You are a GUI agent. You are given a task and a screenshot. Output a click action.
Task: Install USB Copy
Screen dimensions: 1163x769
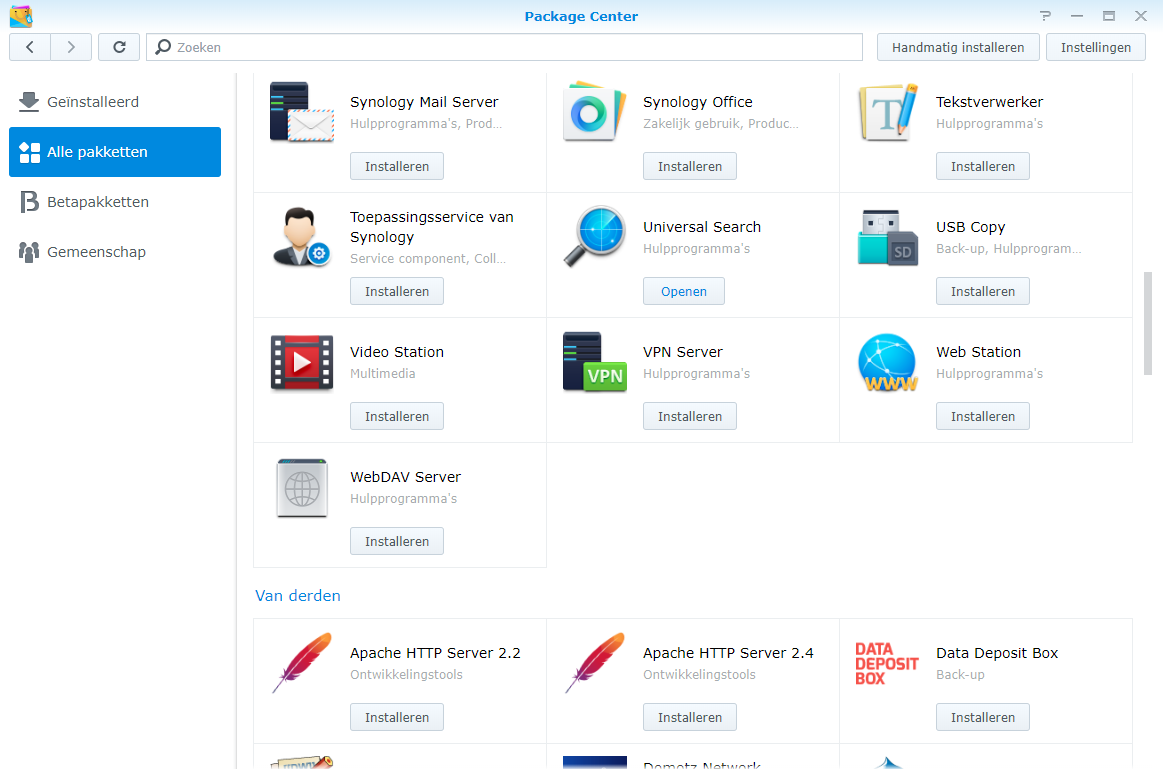[x=983, y=291]
